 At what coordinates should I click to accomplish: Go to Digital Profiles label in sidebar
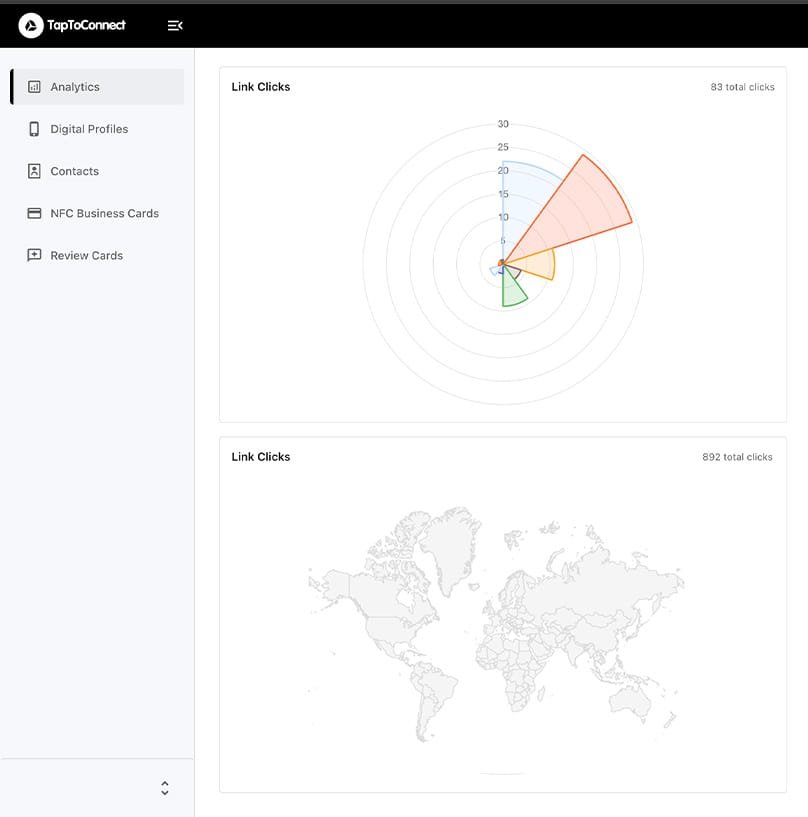[89, 129]
